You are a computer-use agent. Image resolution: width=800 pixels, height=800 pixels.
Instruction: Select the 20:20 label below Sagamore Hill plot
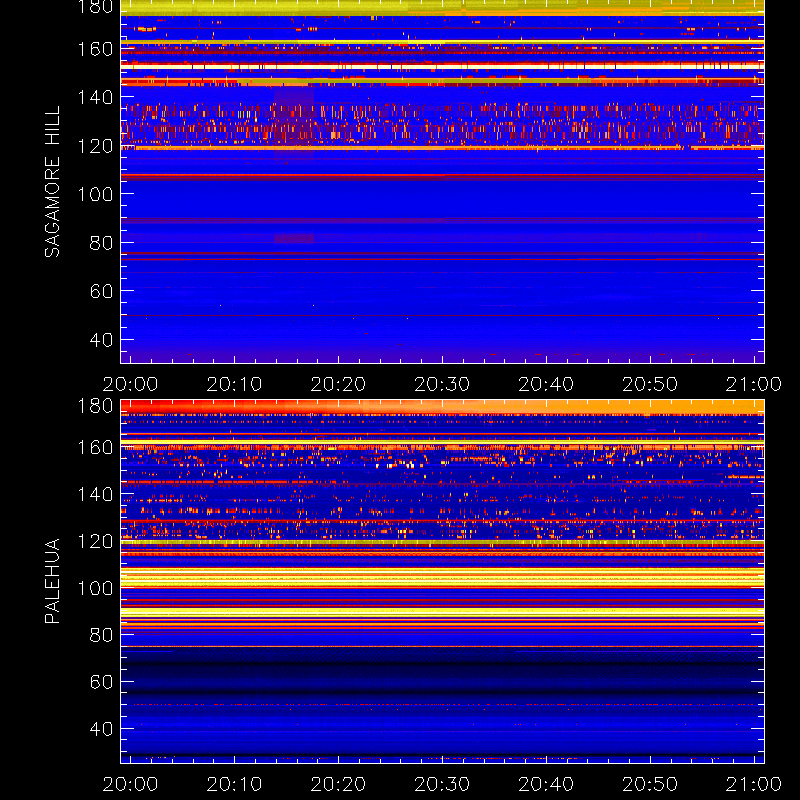[x=338, y=384]
